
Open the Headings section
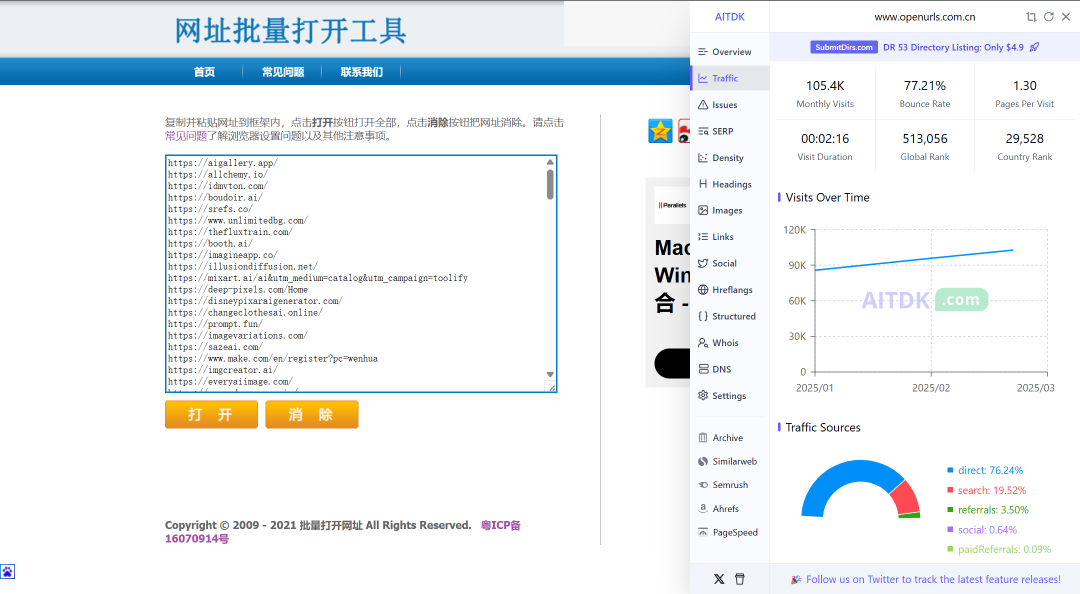point(729,184)
